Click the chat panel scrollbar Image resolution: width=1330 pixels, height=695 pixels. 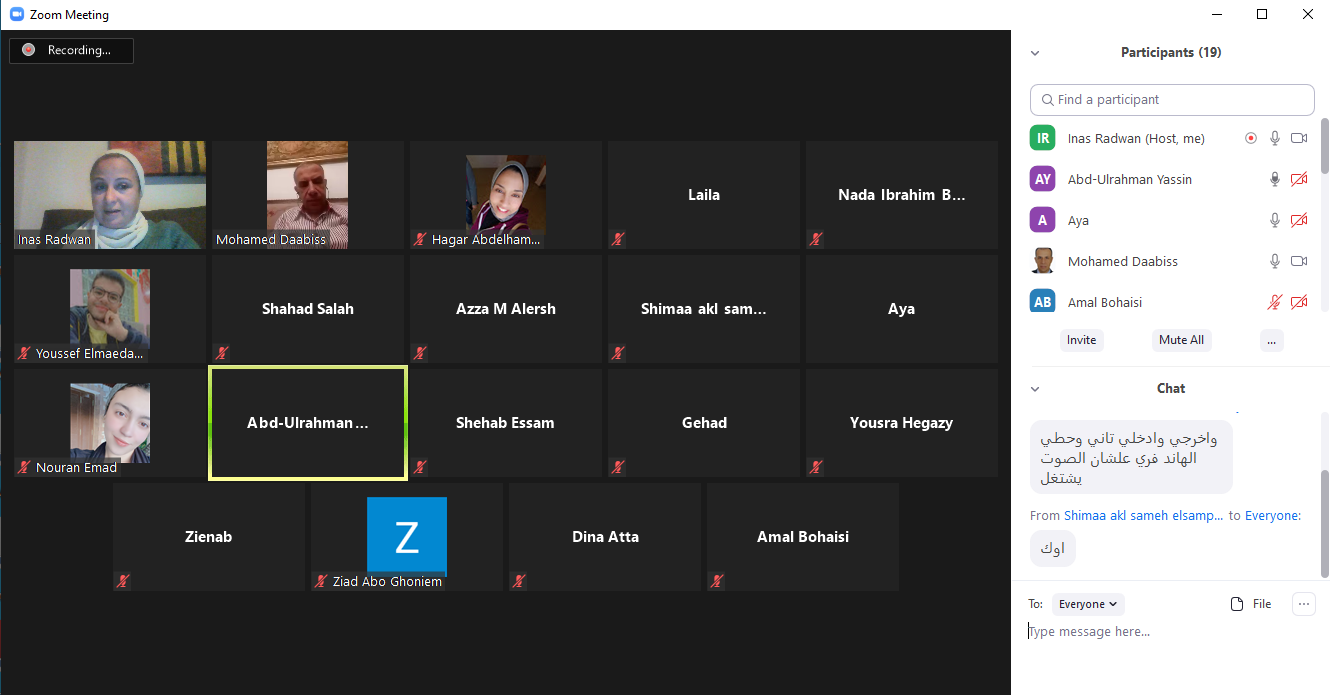point(1325,523)
